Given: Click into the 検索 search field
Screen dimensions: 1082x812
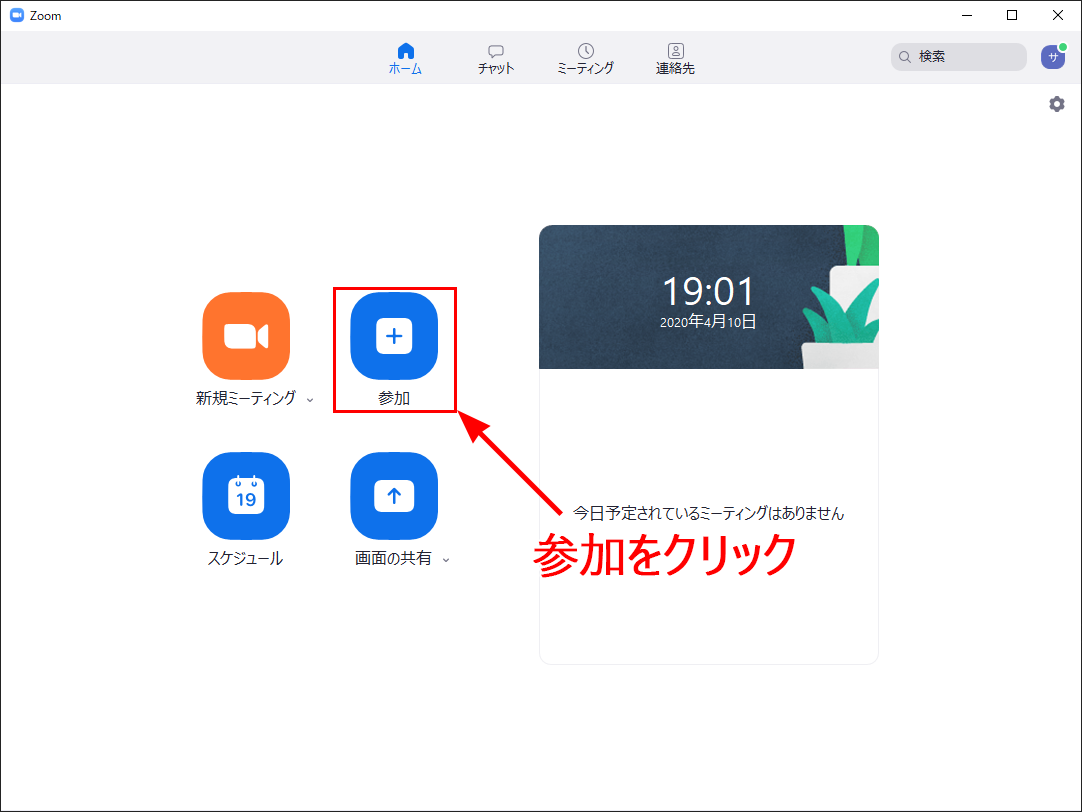Looking at the screenshot, I should click(x=965, y=57).
